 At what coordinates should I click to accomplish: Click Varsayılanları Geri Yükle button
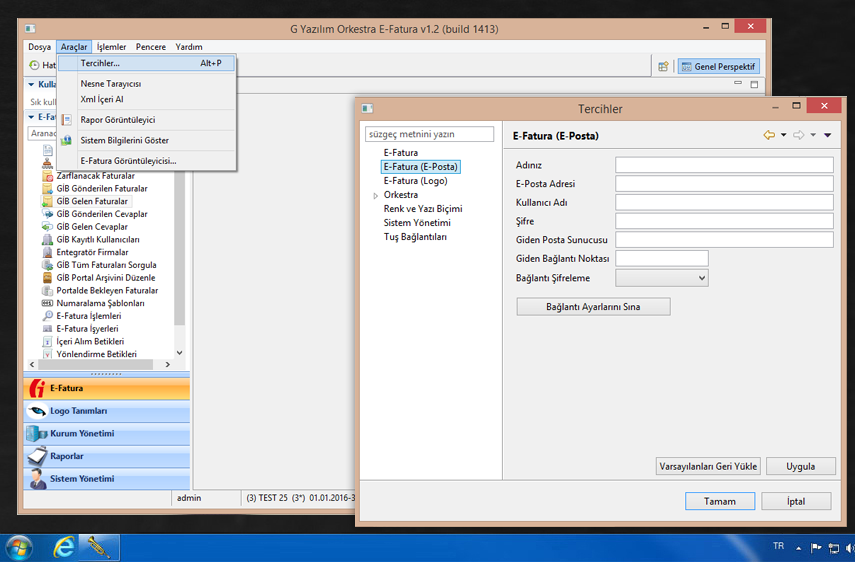pyautogui.click(x=708, y=467)
